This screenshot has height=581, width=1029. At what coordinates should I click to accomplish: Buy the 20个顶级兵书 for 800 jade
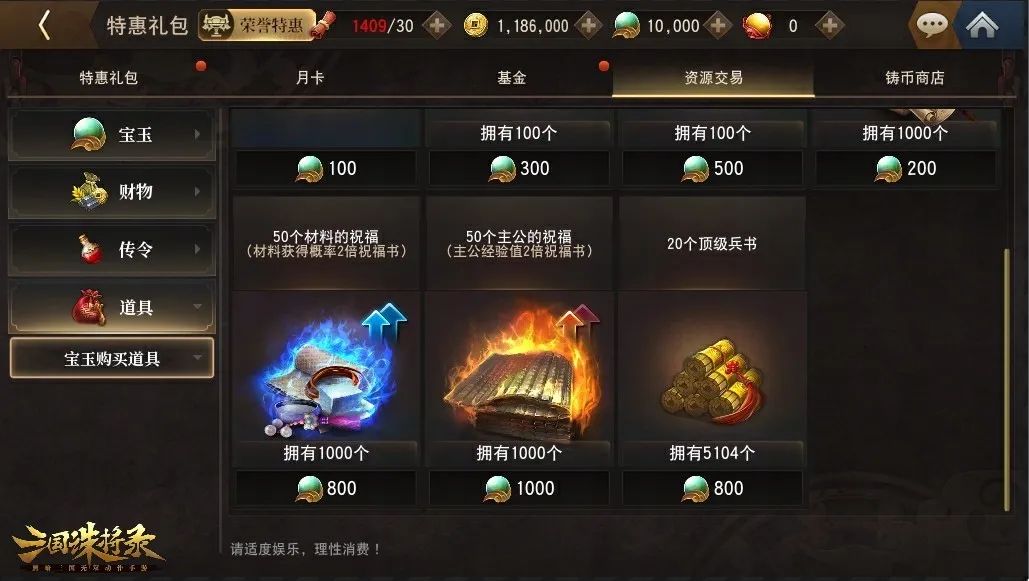tap(712, 488)
